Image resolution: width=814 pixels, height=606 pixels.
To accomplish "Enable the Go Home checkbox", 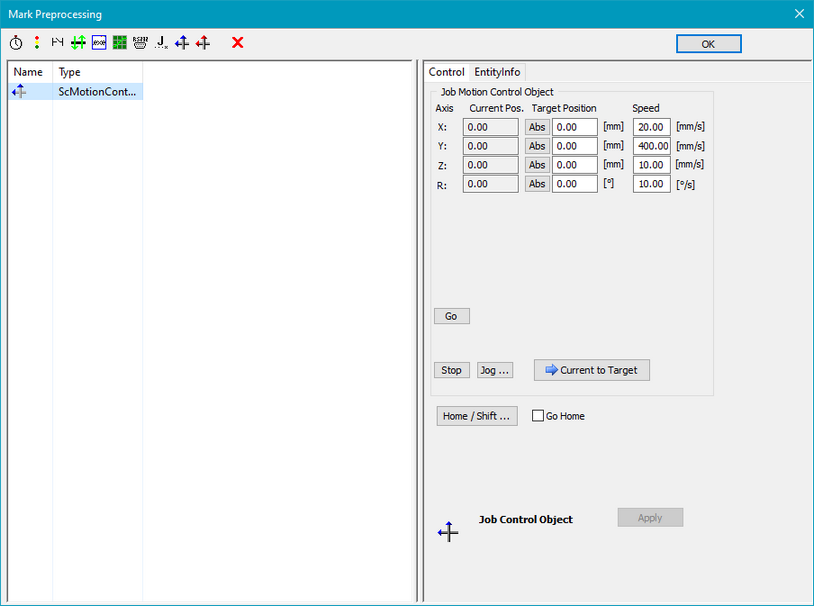I will 538,416.
